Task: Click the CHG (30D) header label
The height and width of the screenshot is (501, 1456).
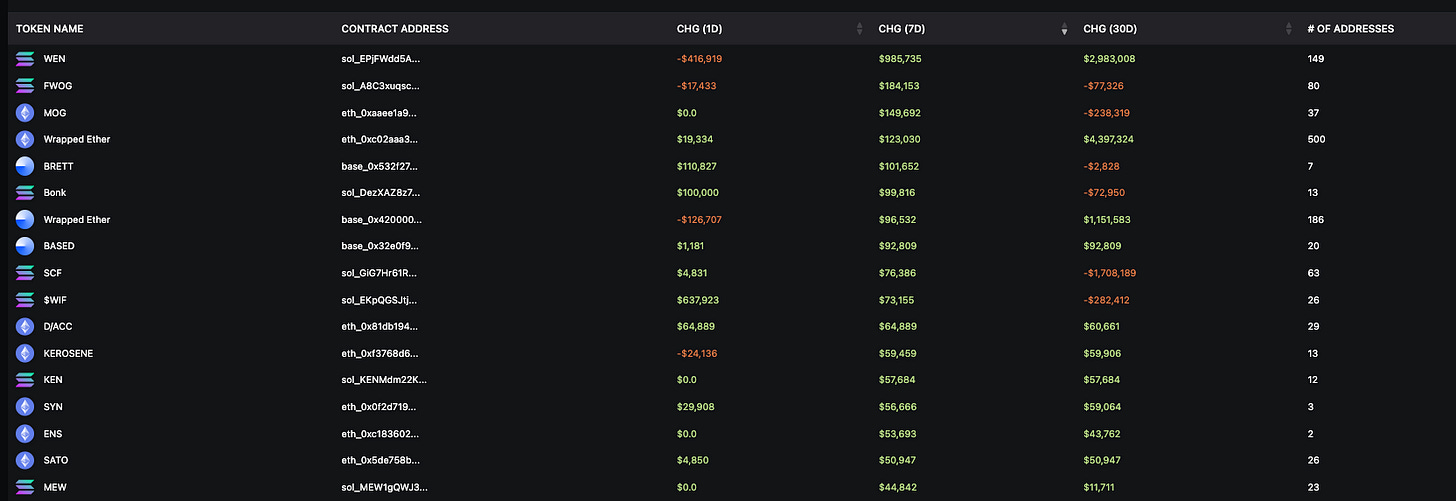Action: pyautogui.click(x=1110, y=29)
